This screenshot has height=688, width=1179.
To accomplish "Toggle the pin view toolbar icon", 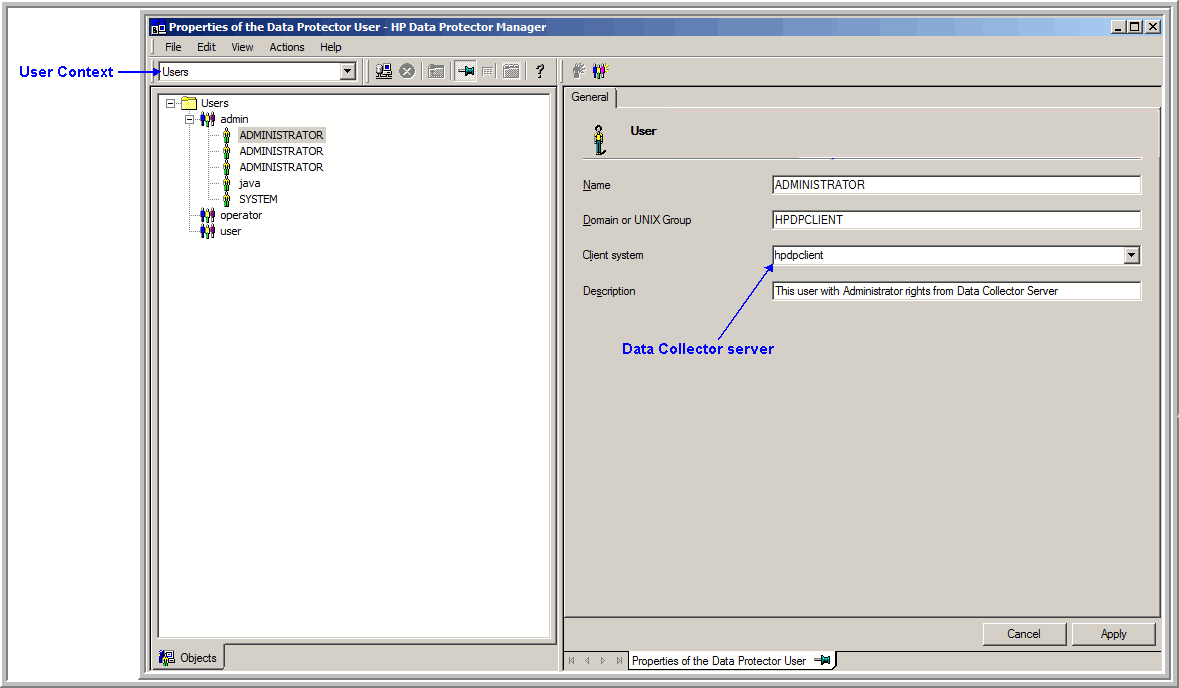I will (465, 70).
